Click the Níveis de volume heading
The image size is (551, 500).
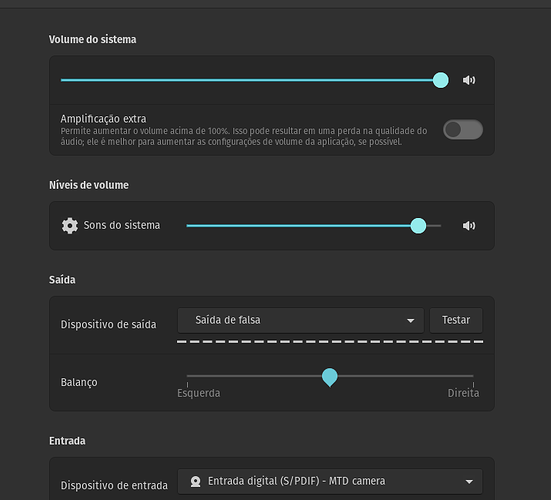(x=89, y=185)
